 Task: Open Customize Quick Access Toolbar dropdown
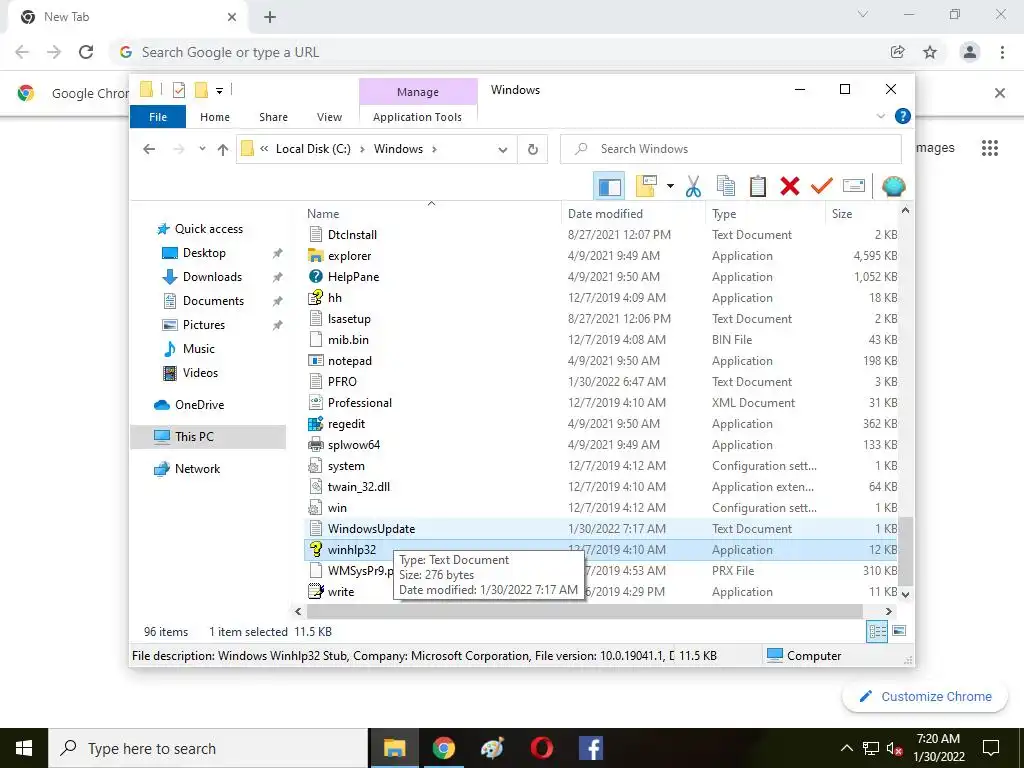coord(219,91)
